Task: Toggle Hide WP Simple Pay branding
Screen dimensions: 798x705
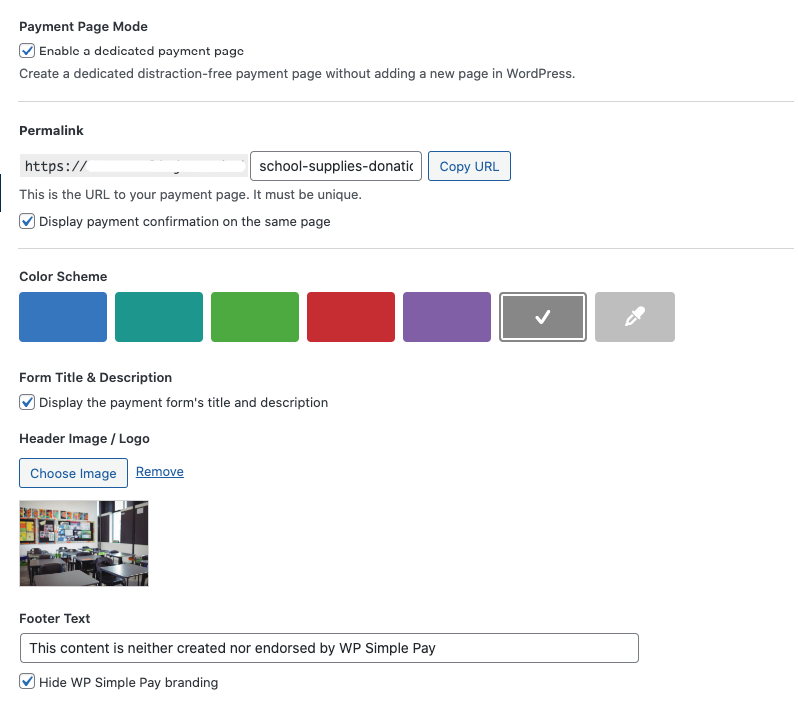Action: [28, 682]
